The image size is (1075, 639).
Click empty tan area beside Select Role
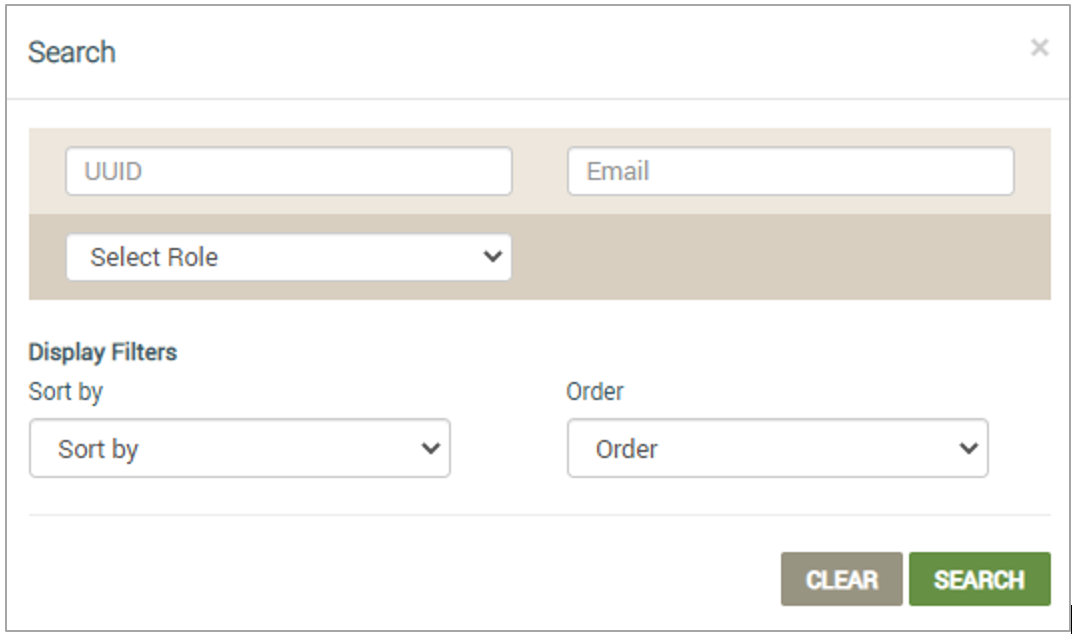780,257
